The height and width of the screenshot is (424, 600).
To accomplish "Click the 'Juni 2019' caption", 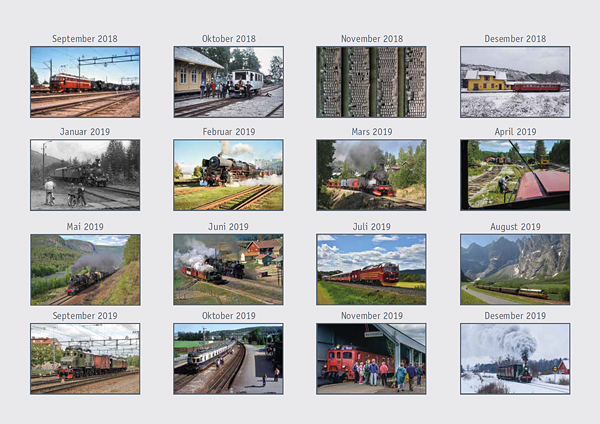I will [228, 227].
